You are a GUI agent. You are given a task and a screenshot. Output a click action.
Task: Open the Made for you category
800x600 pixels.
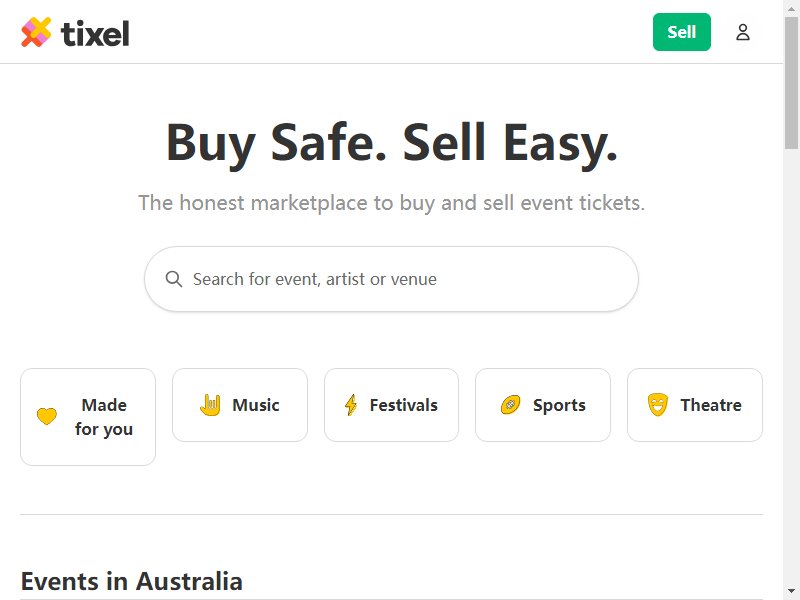pyautogui.click(x=88, y=417)
